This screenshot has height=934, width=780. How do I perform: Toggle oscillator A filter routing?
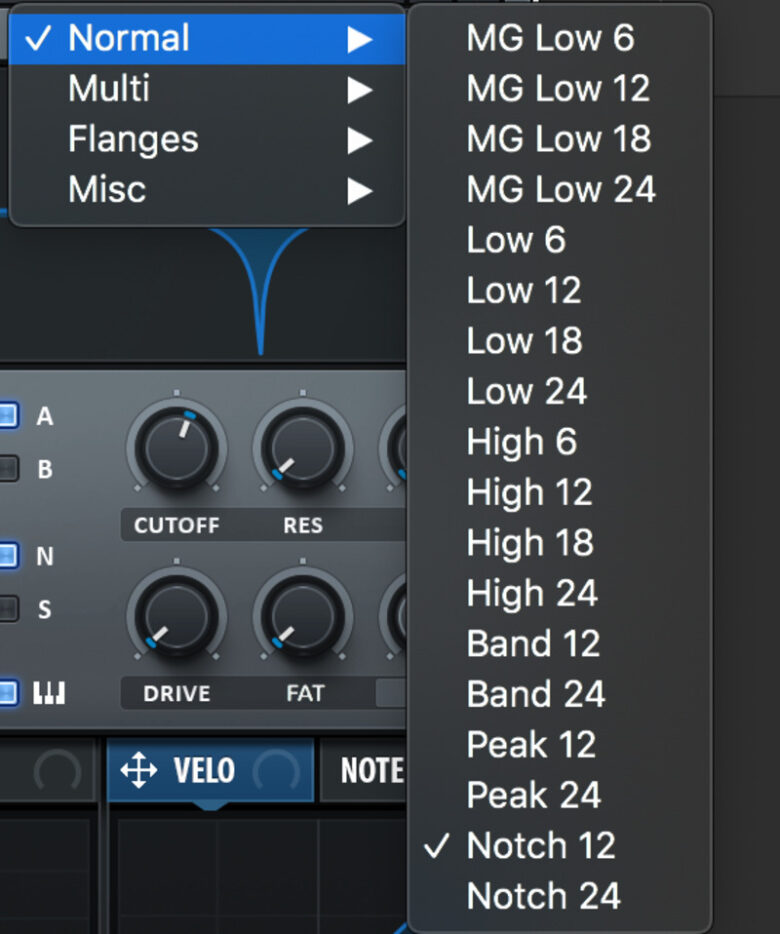point(9,415)
